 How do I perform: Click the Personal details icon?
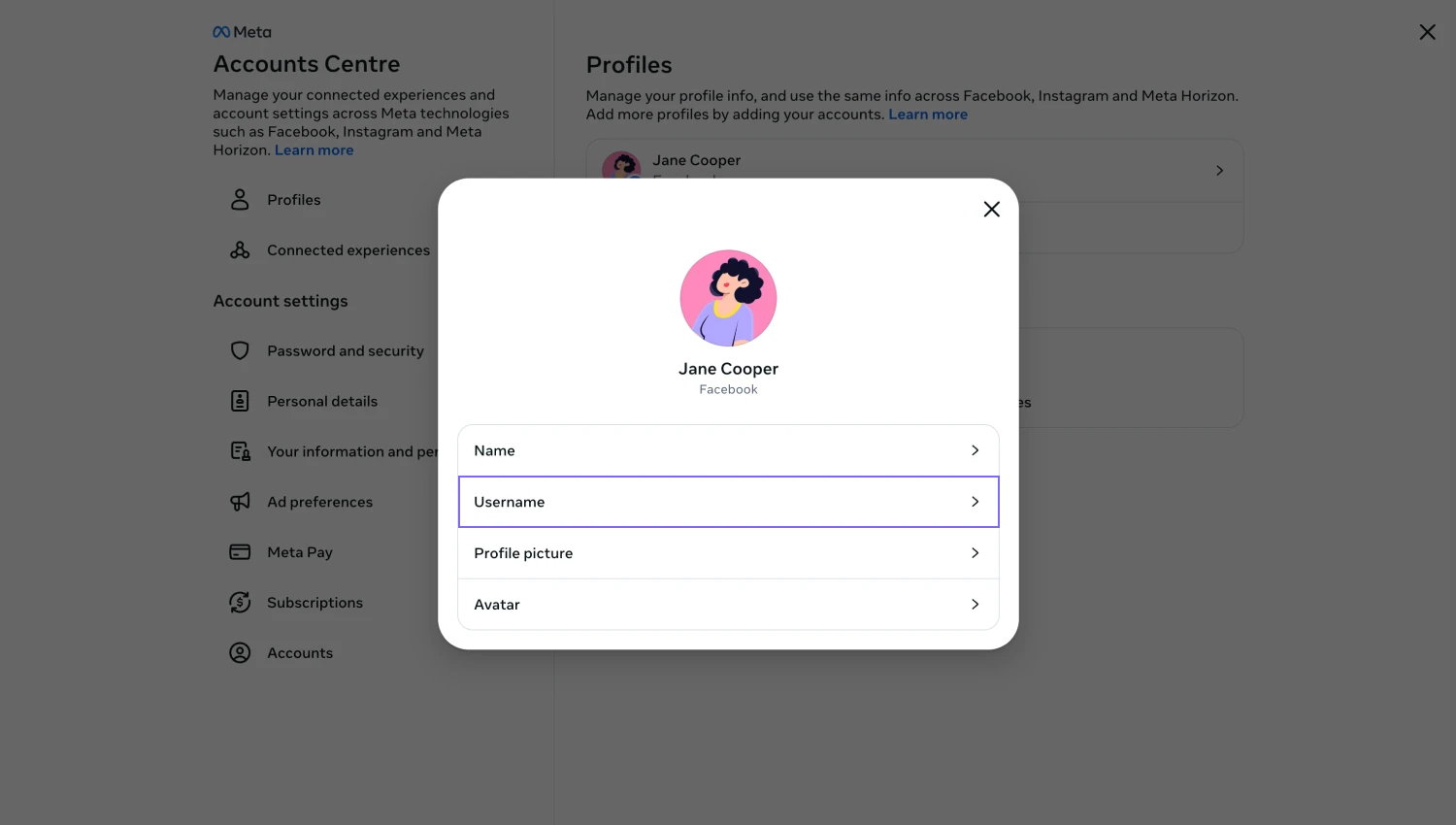(x=240, y=401)
